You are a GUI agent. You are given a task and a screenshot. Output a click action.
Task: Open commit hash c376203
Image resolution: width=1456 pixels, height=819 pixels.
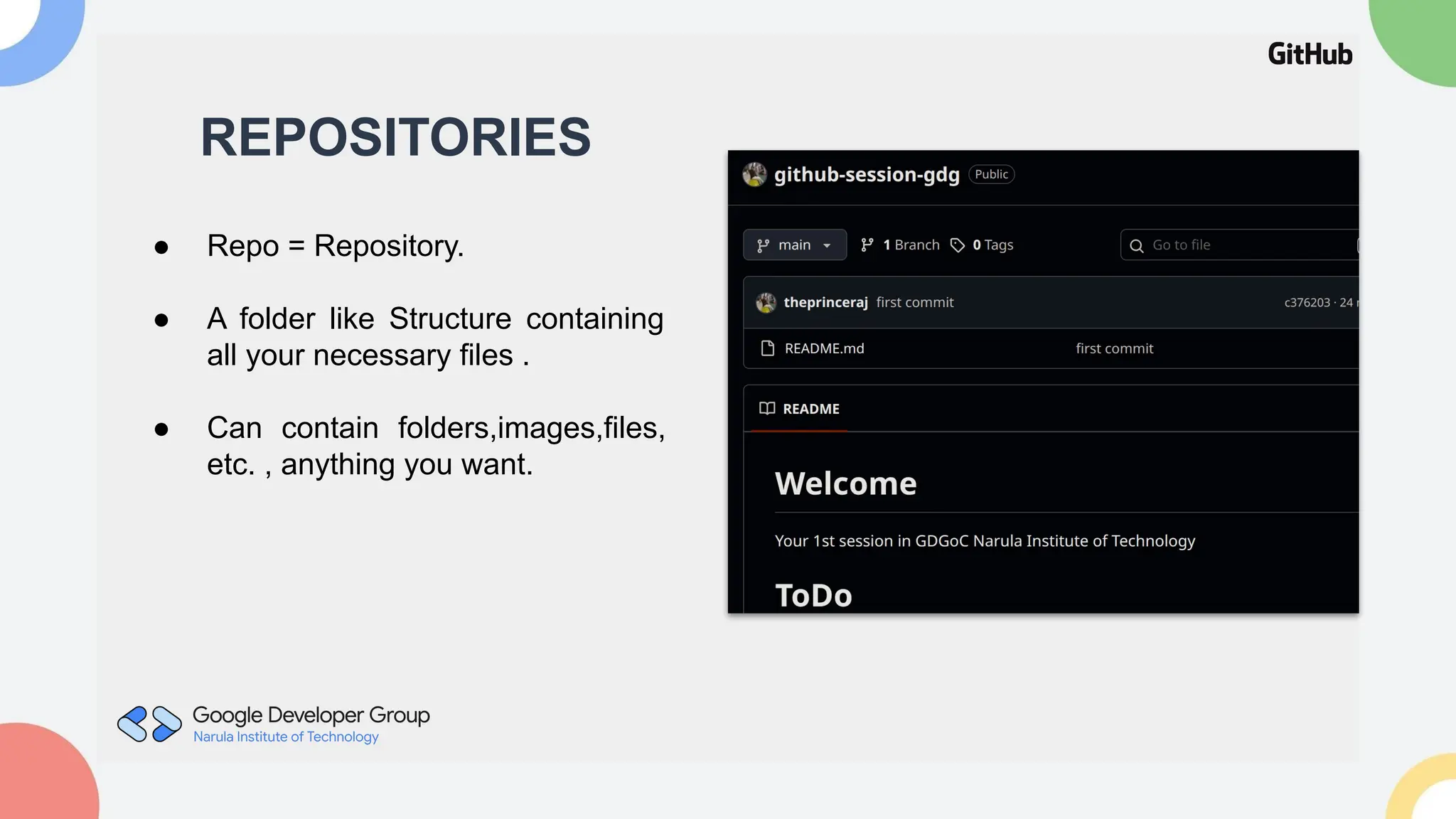tap(1307, 302)
